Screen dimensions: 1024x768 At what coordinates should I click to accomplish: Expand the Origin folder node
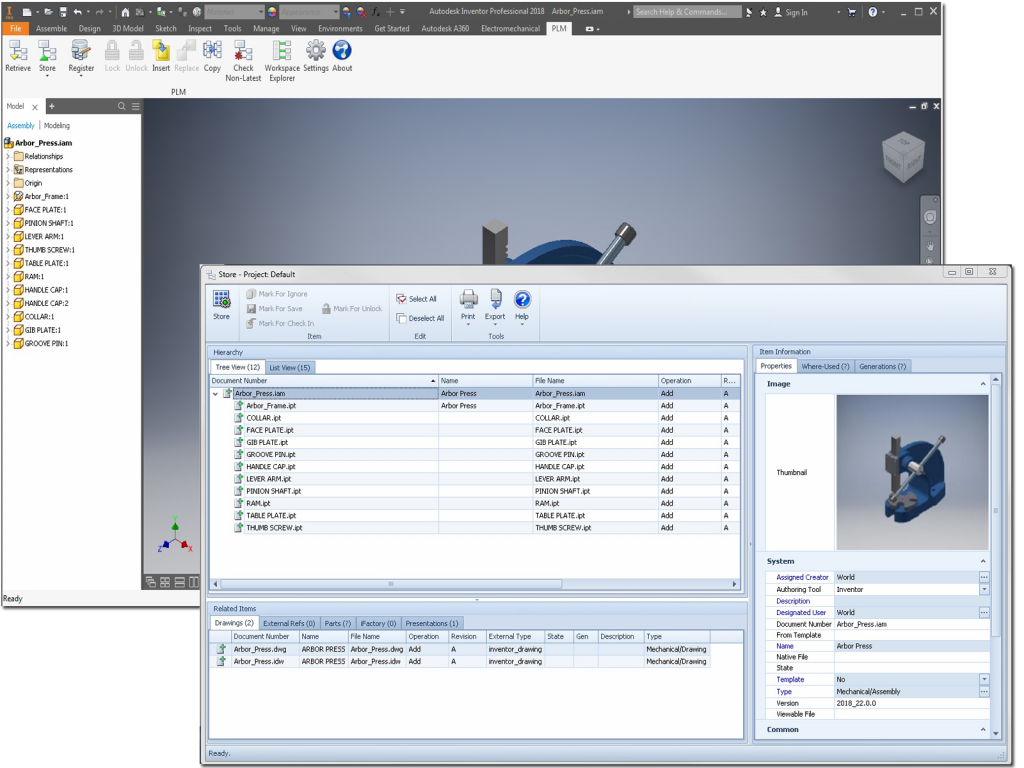8,184
